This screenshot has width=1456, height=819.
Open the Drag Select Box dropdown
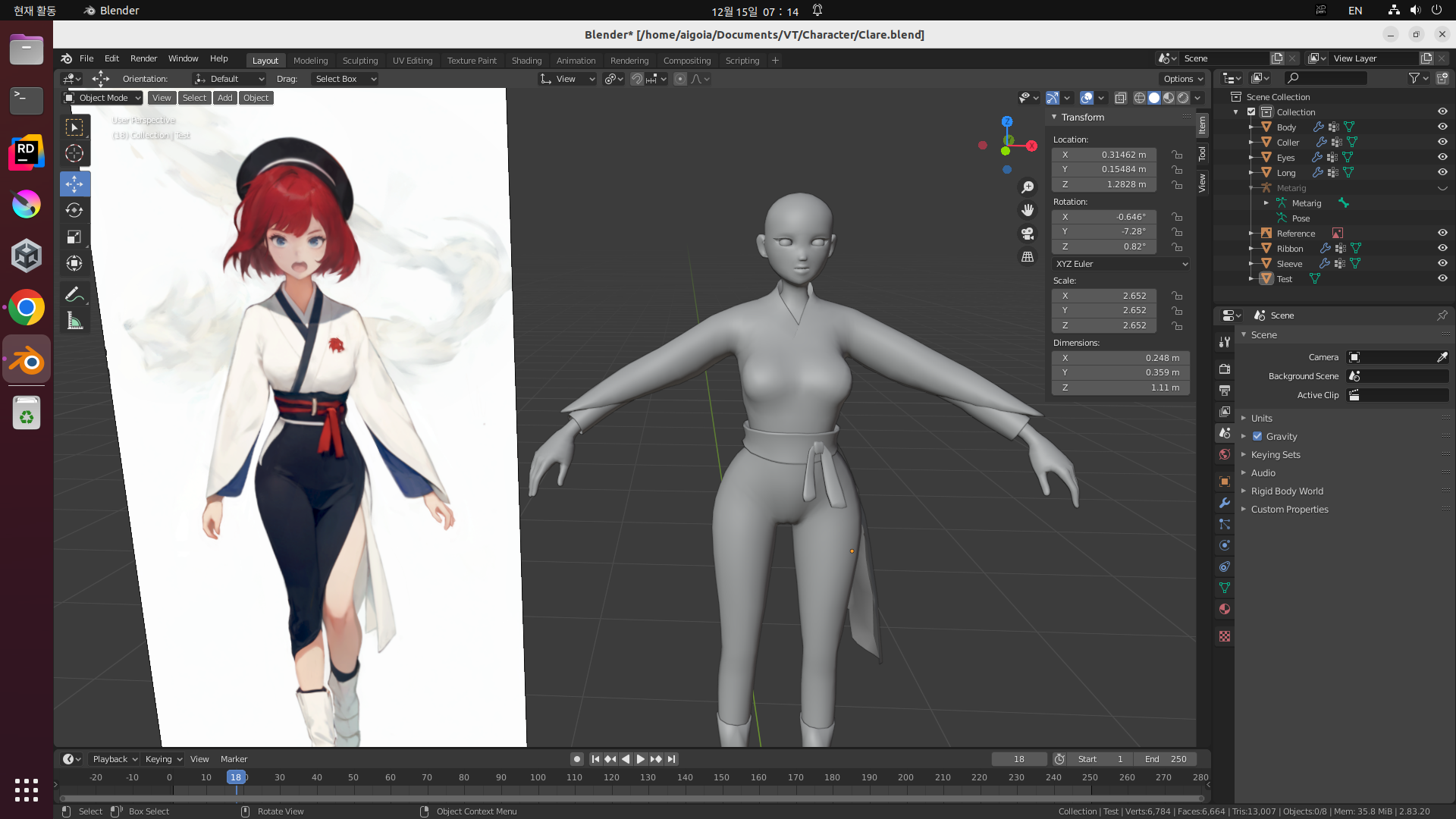(344, 79)
